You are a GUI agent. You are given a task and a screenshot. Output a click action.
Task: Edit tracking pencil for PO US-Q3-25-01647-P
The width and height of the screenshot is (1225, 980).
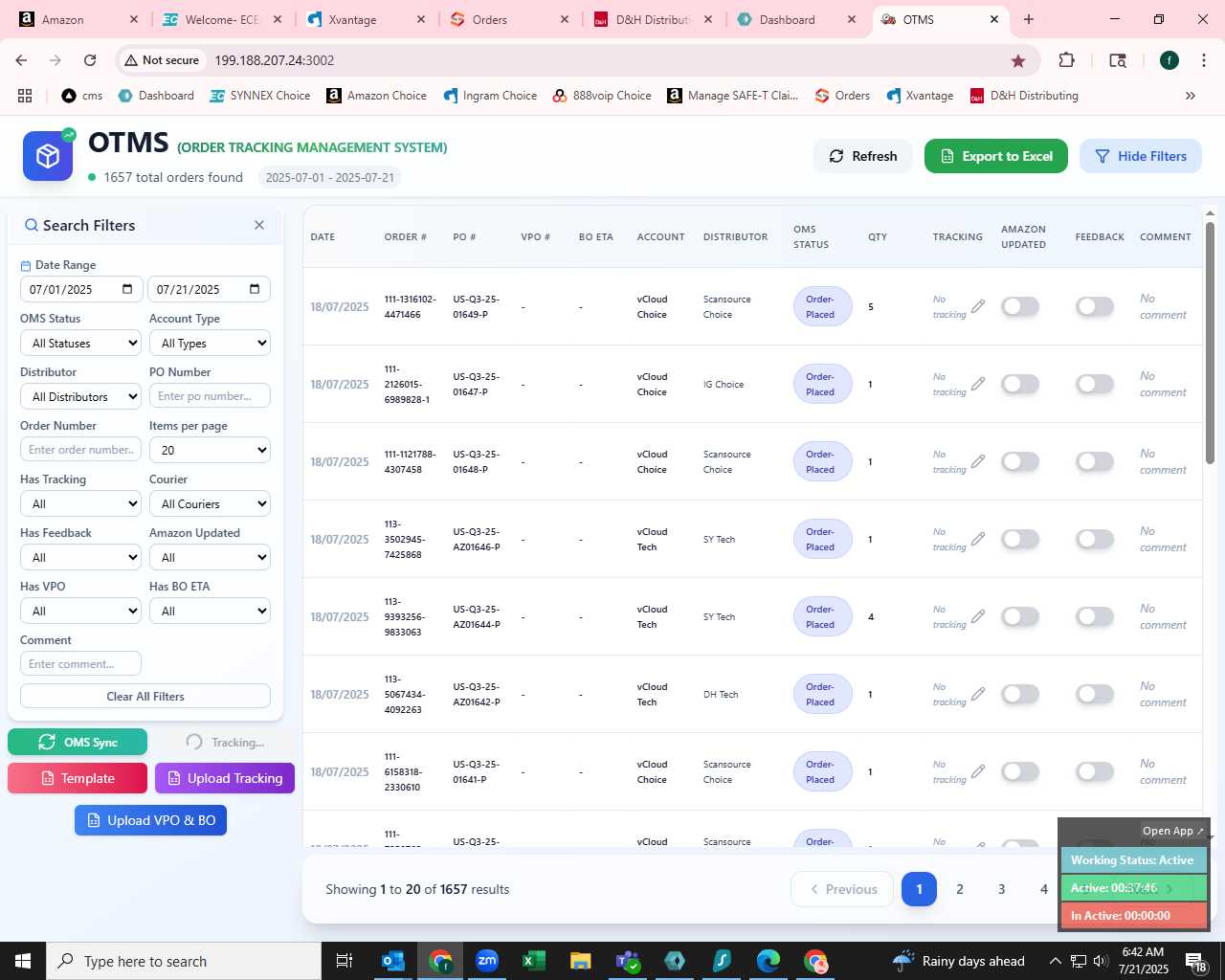[977, 384]
